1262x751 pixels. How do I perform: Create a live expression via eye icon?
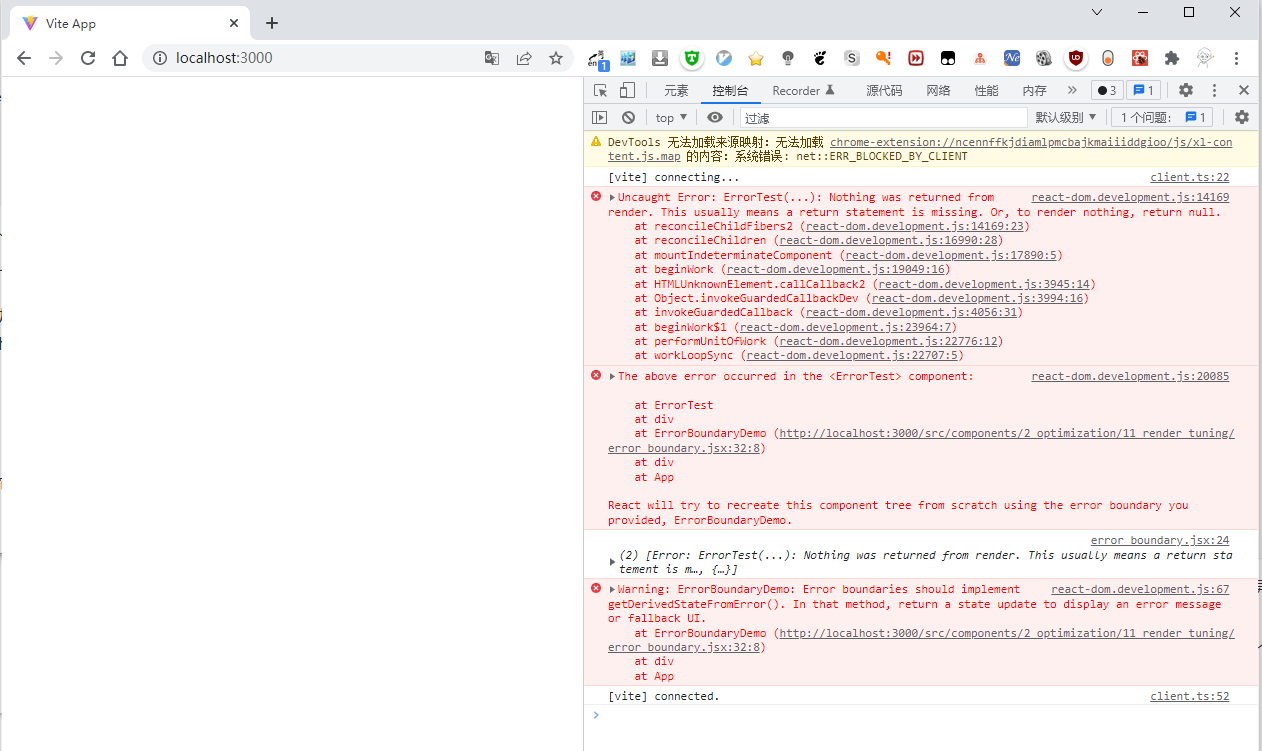tap(715, 117)
